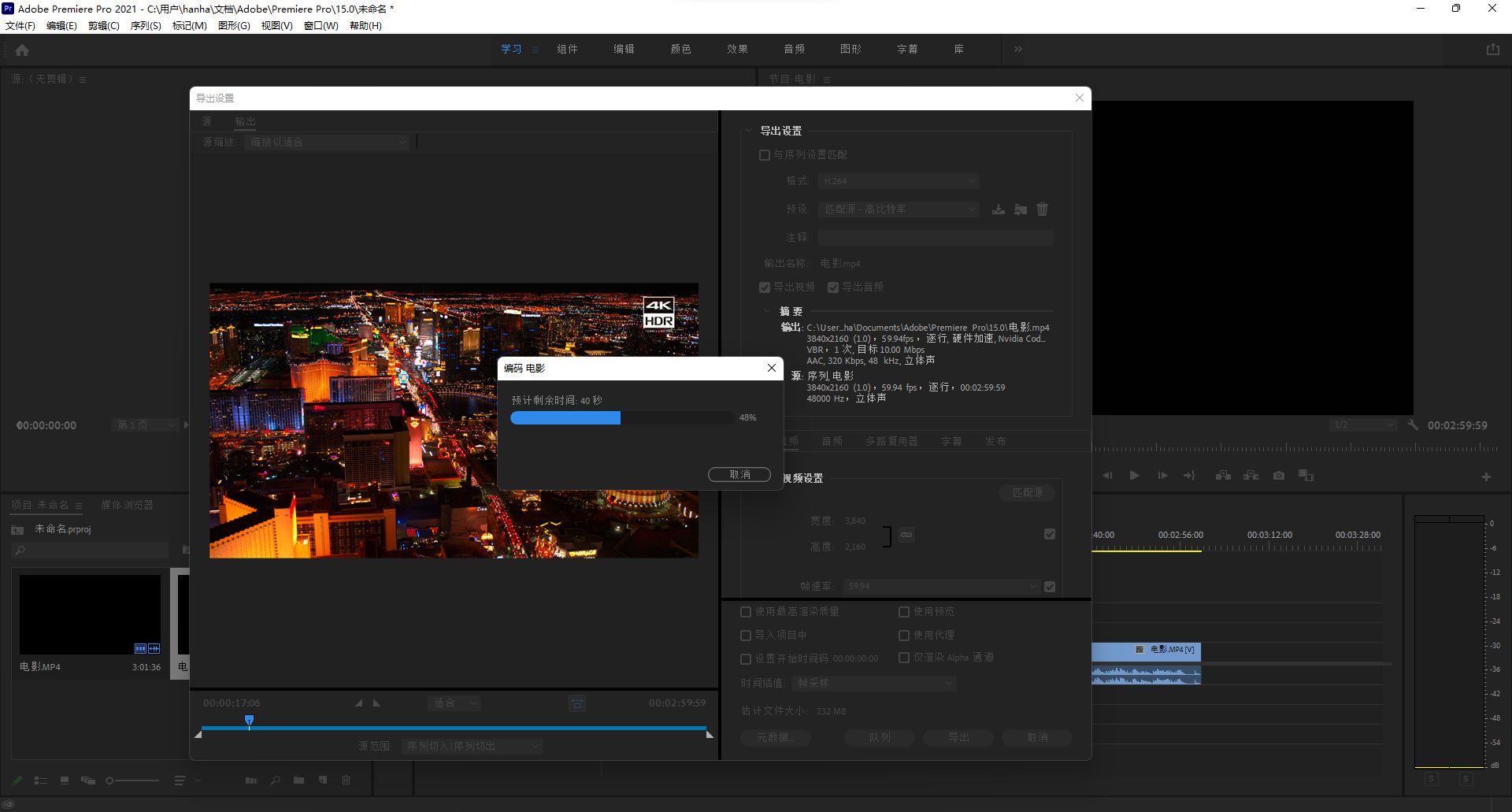1512x812 pixels.
Task: Open the 时间插值 dropdown
Action: click(873, 684)
